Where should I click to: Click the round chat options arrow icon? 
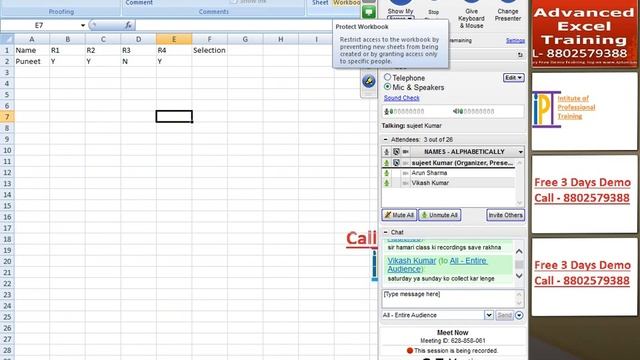[519, 315]
